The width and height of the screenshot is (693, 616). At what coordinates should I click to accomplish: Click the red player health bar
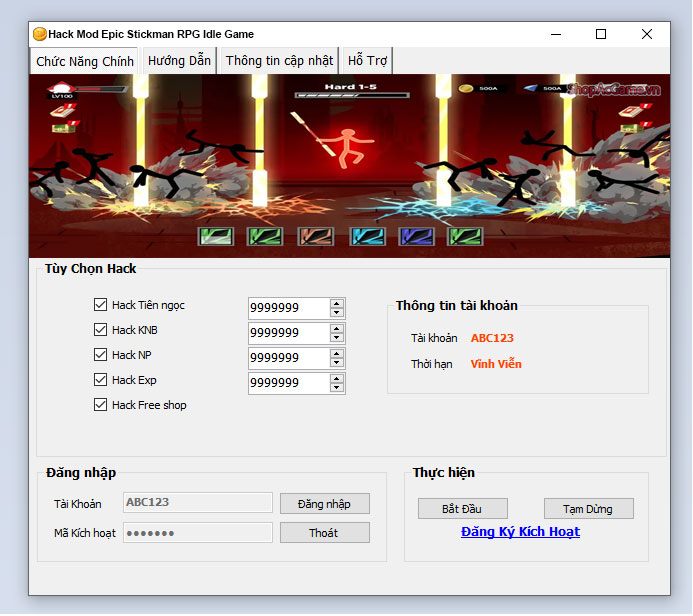coord(101,89)
